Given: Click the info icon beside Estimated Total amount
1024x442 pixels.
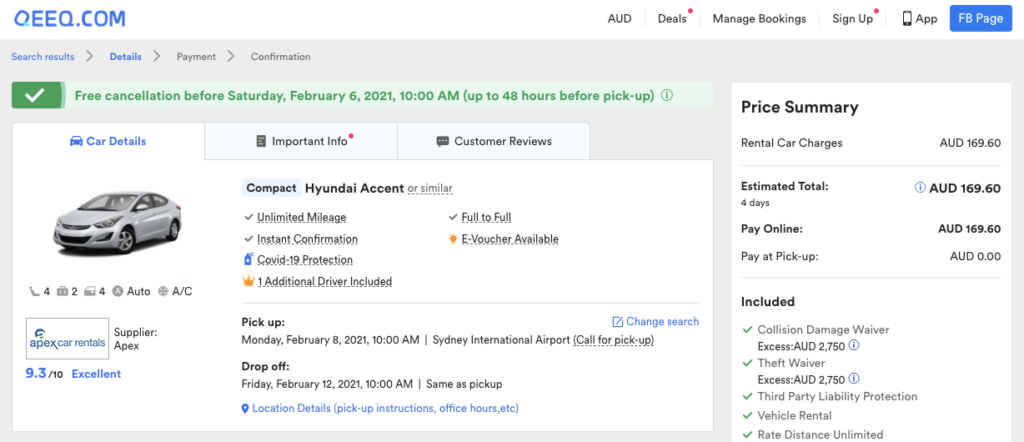Looking at the screenshot, I should pyautogui.click(x=920, y=188).
